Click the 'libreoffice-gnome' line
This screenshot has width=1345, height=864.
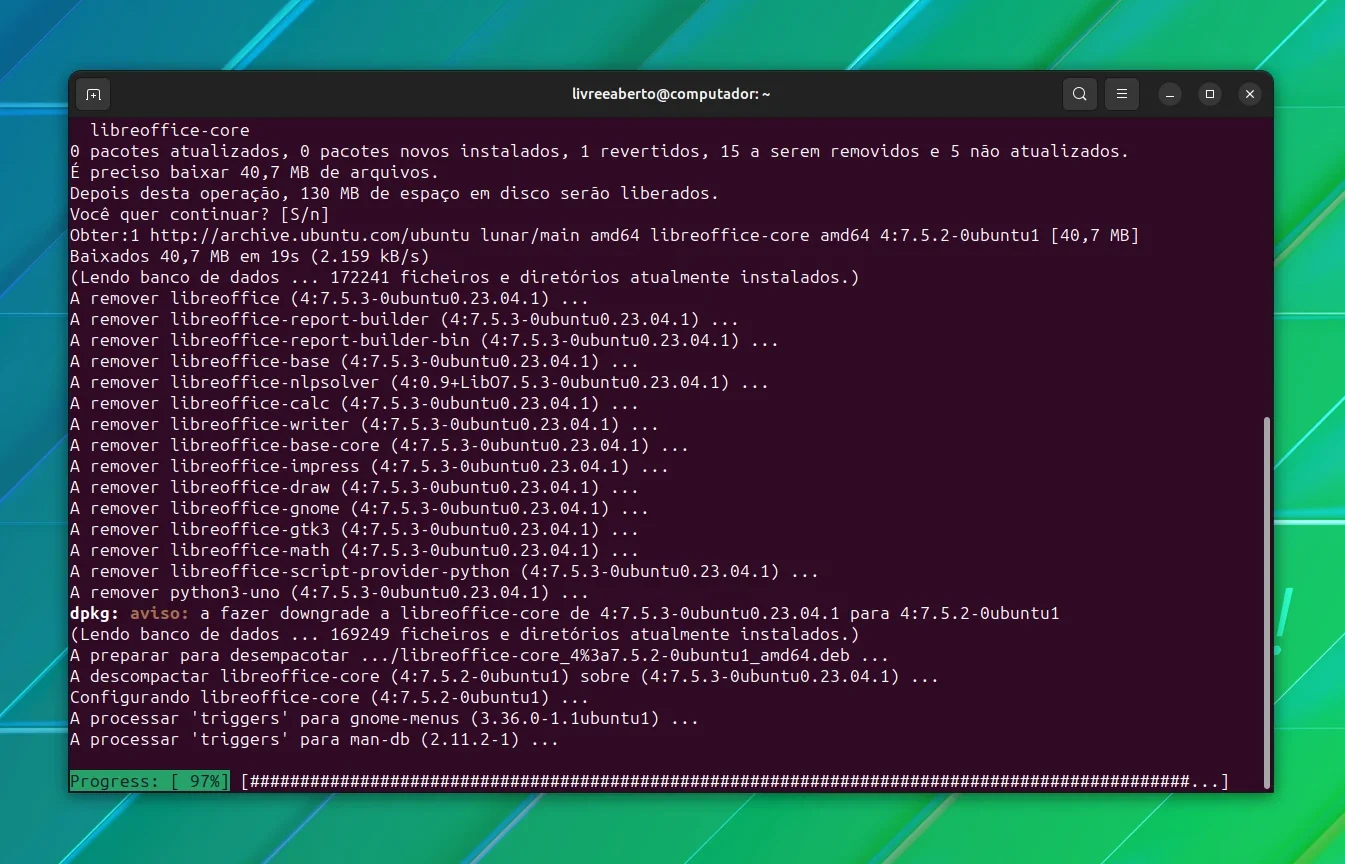360,508
